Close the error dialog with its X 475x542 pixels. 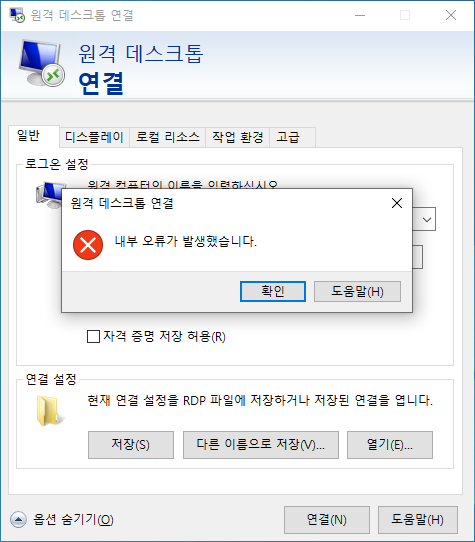[x=397, y=203]
